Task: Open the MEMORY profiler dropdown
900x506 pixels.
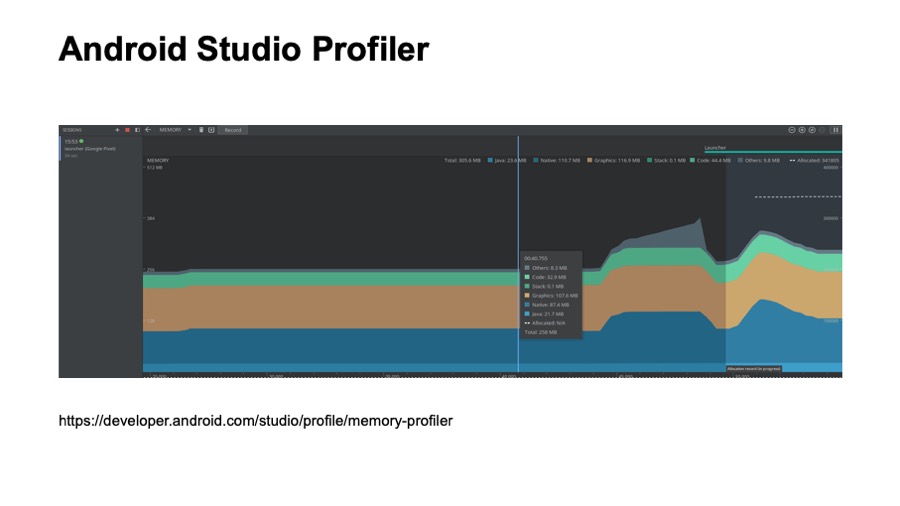Action: [175, 130]
